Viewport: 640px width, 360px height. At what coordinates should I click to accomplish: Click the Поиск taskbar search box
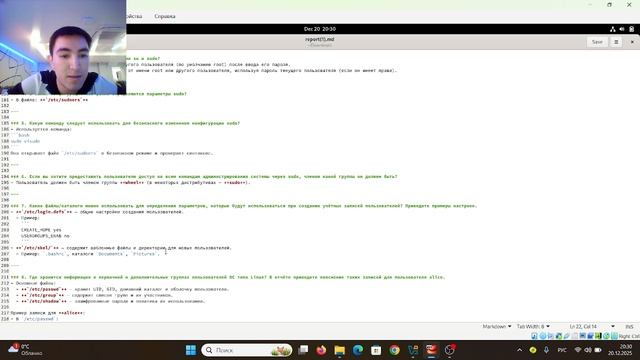click(247, 350)
